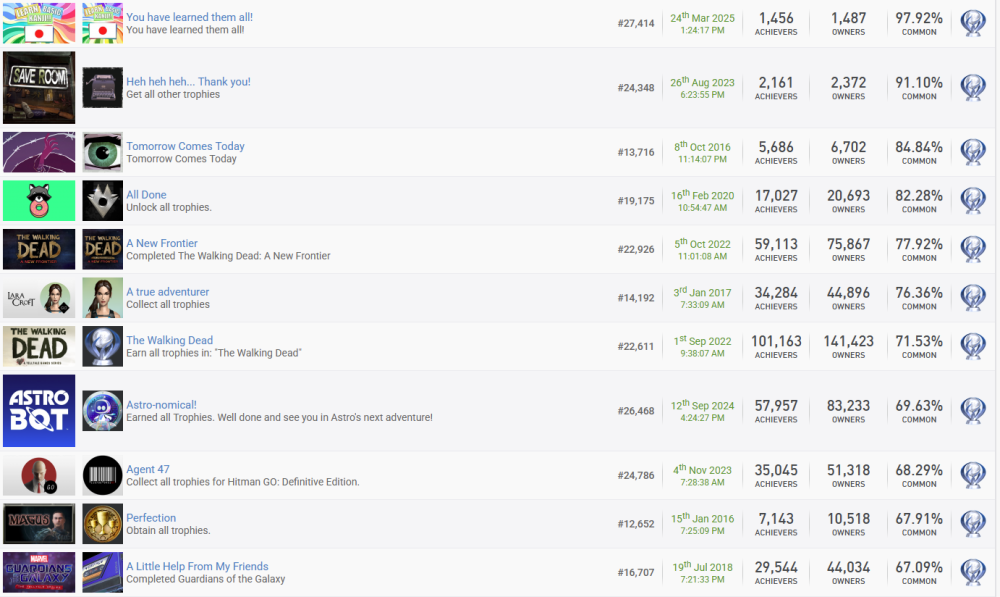
Task: Click the Guardians of the Galaxy game thumbnail
Action: click(x=39, y=572)
